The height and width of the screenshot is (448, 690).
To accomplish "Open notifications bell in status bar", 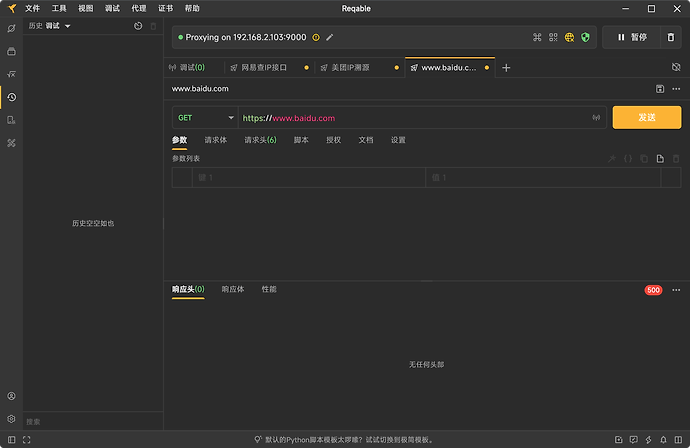I will 663,440.
